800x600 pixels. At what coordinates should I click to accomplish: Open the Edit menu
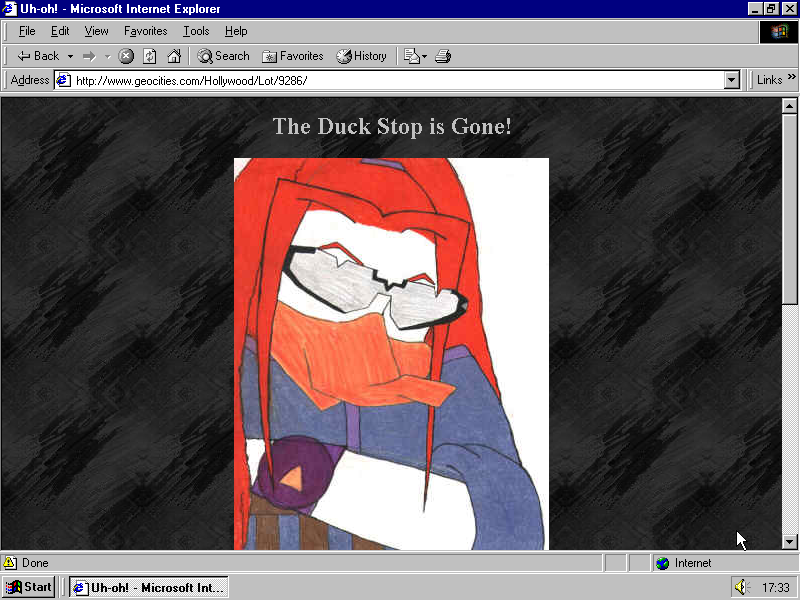(60, 31)
